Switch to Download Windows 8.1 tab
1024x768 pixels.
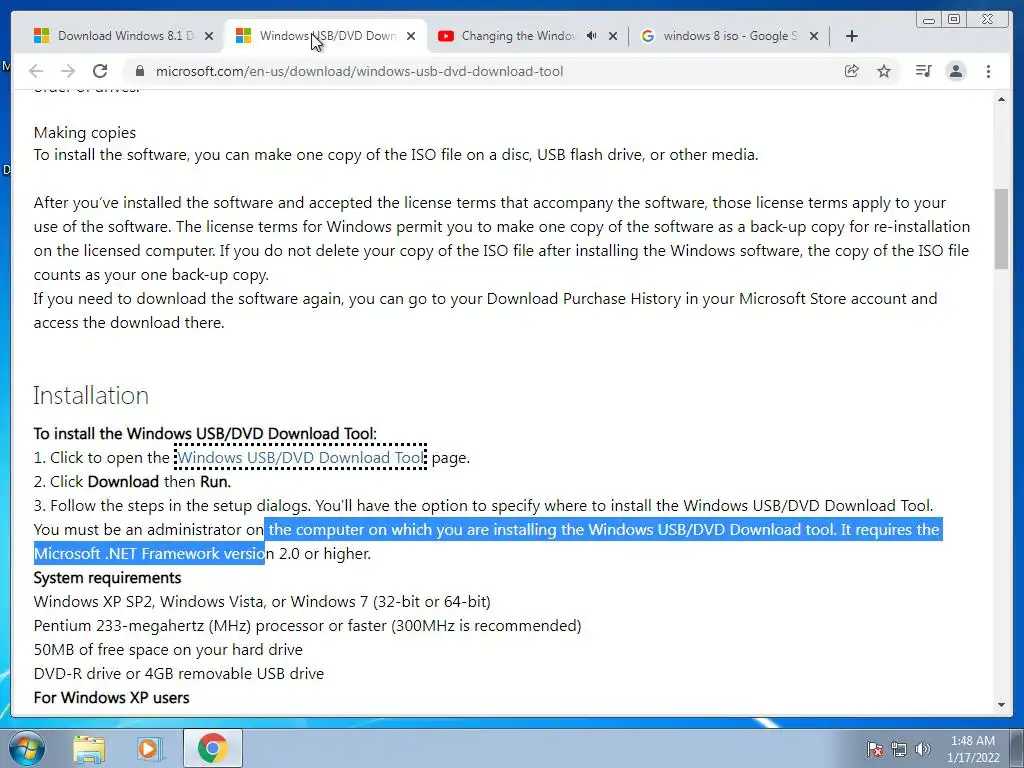pos(123,36)
